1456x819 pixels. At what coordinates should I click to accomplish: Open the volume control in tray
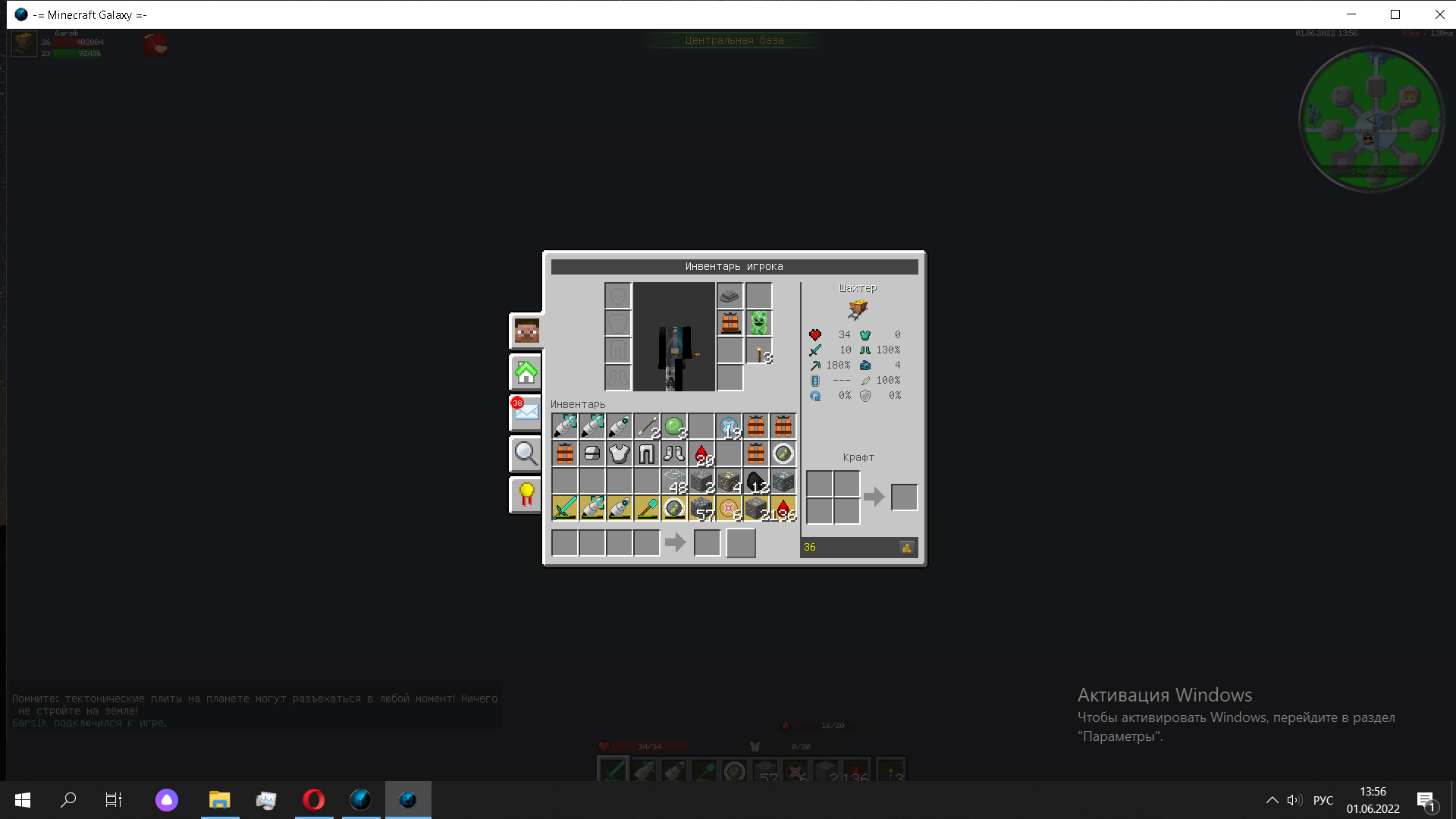tap(1294, 800)
